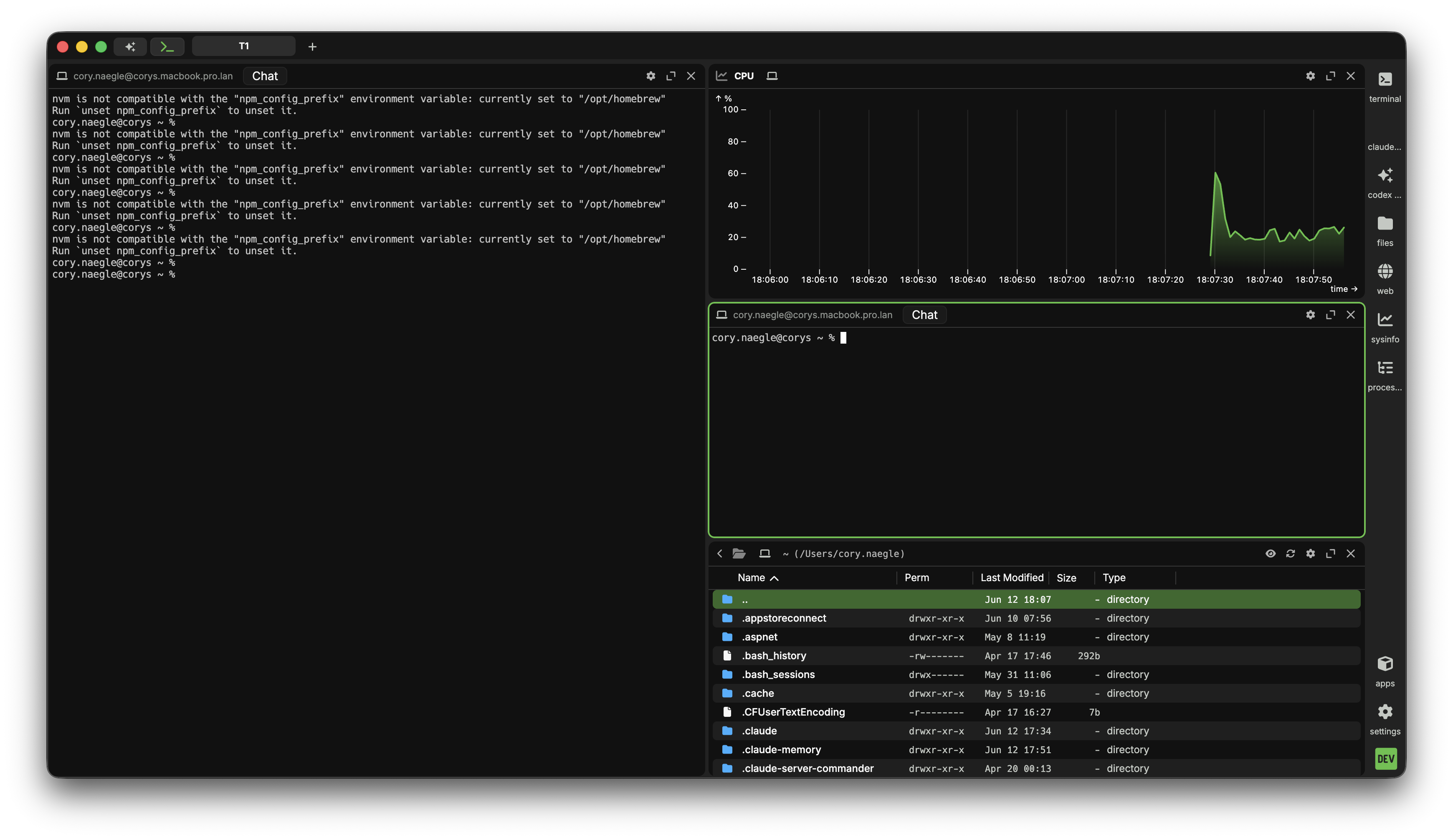Click the yellow macOS minimize button
1453x840 pixels.
pyautogui.click(x=82, y=47)
